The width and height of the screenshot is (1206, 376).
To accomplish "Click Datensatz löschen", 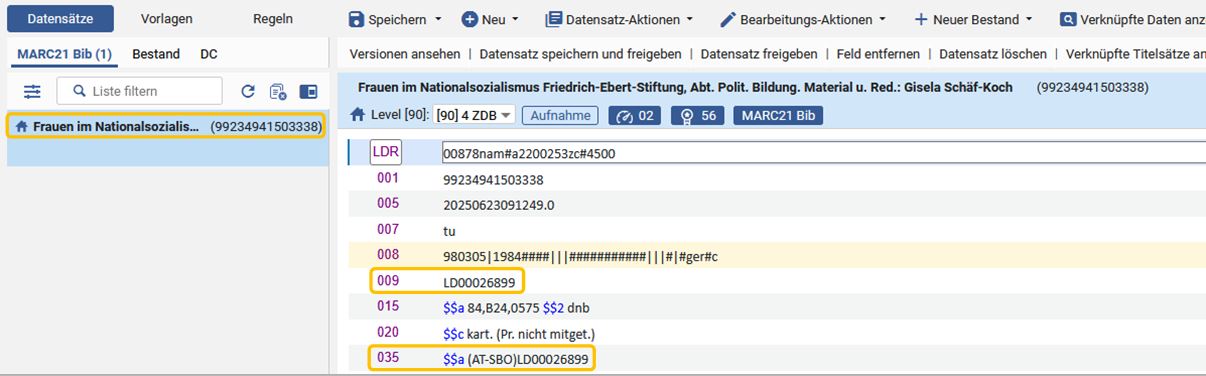I will (x=993, y=54).
